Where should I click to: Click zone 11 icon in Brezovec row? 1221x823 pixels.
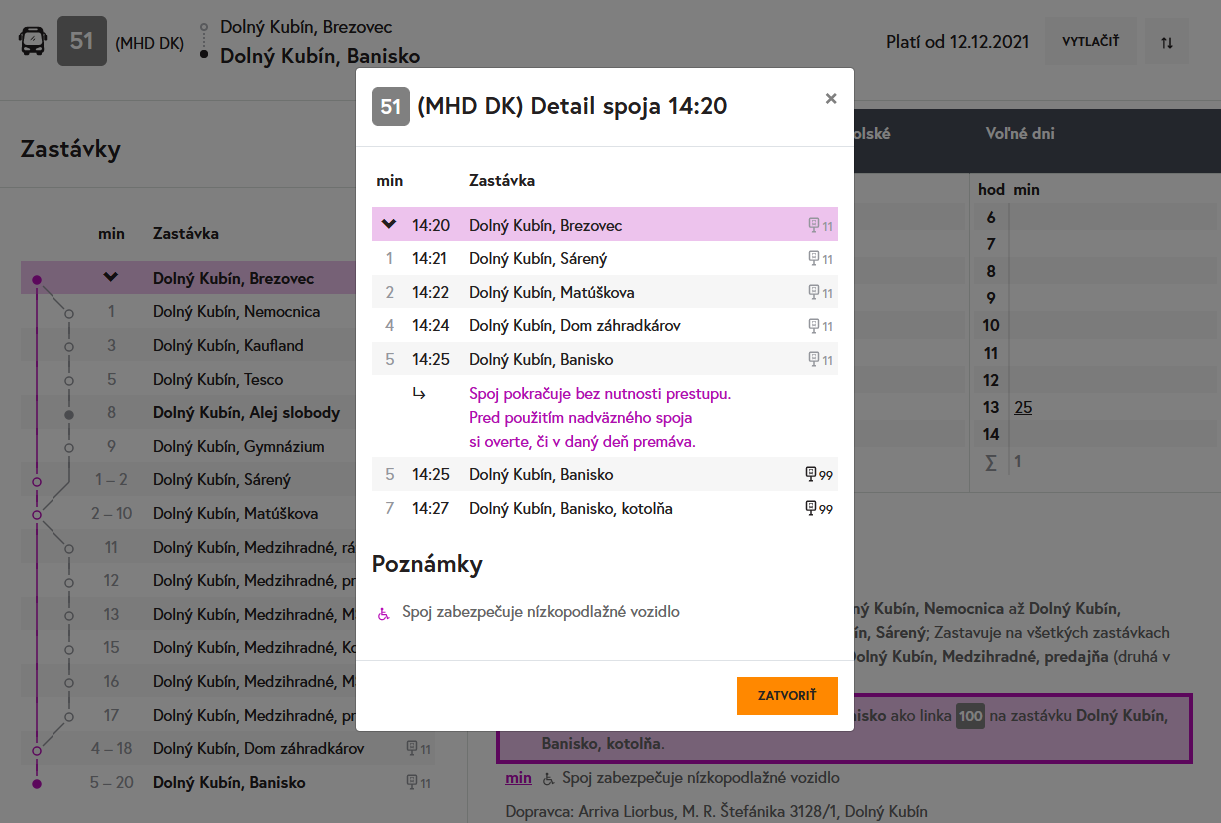coord(820,226)
